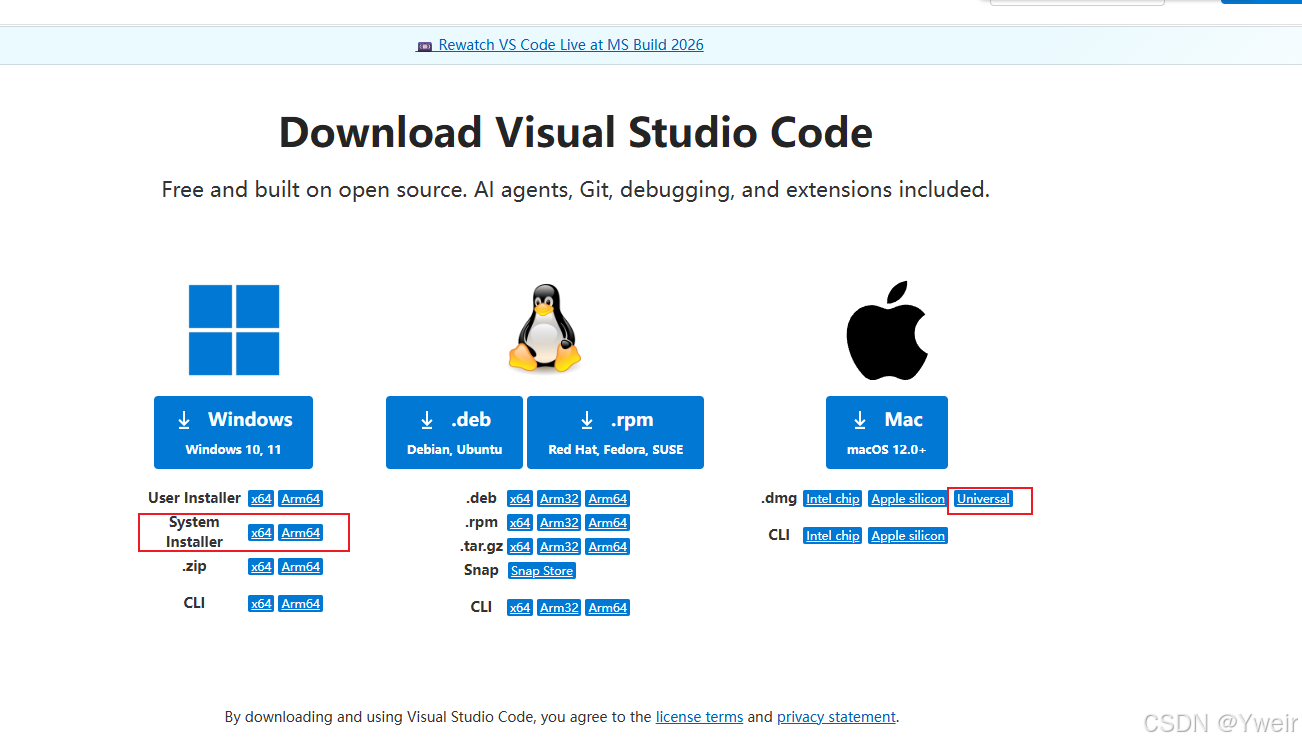Choose Arm64 for Windows System Installer

(x=301, y=533)
